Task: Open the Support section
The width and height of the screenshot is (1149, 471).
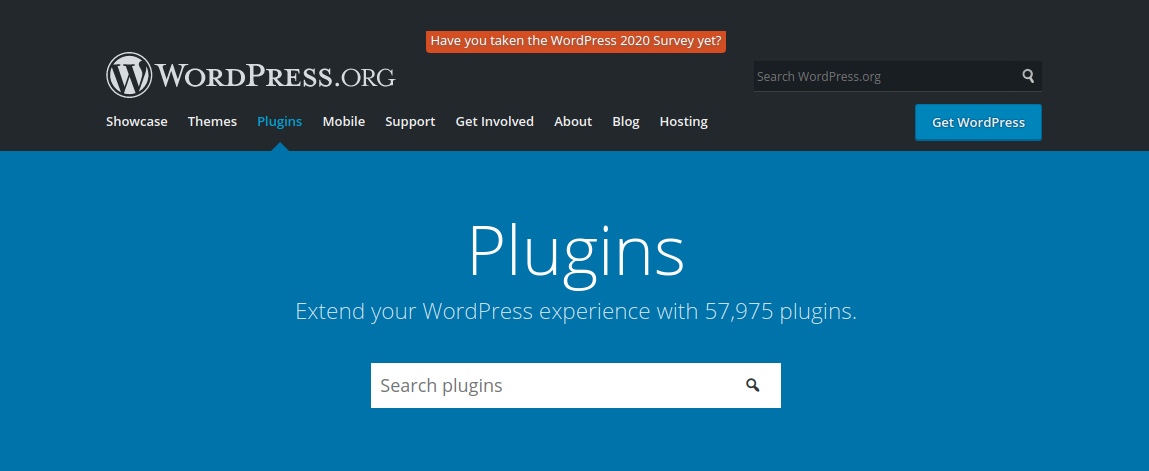Action: point(410,122)
